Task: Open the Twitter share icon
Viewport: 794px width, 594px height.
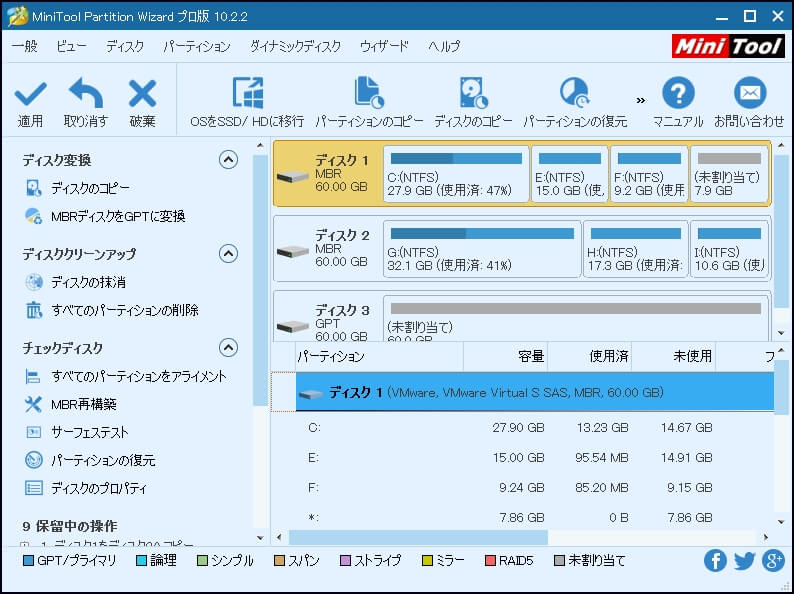Action: [744, 561]
